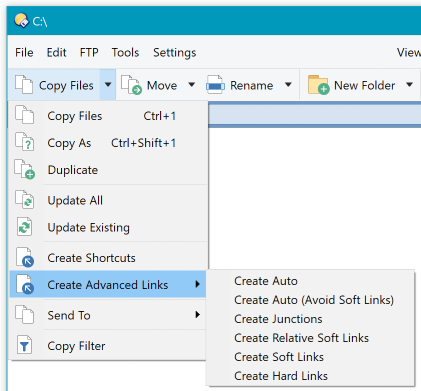Open the Settings menu
Viewport: 421px width, 391px height.
[x=175, y=53]
